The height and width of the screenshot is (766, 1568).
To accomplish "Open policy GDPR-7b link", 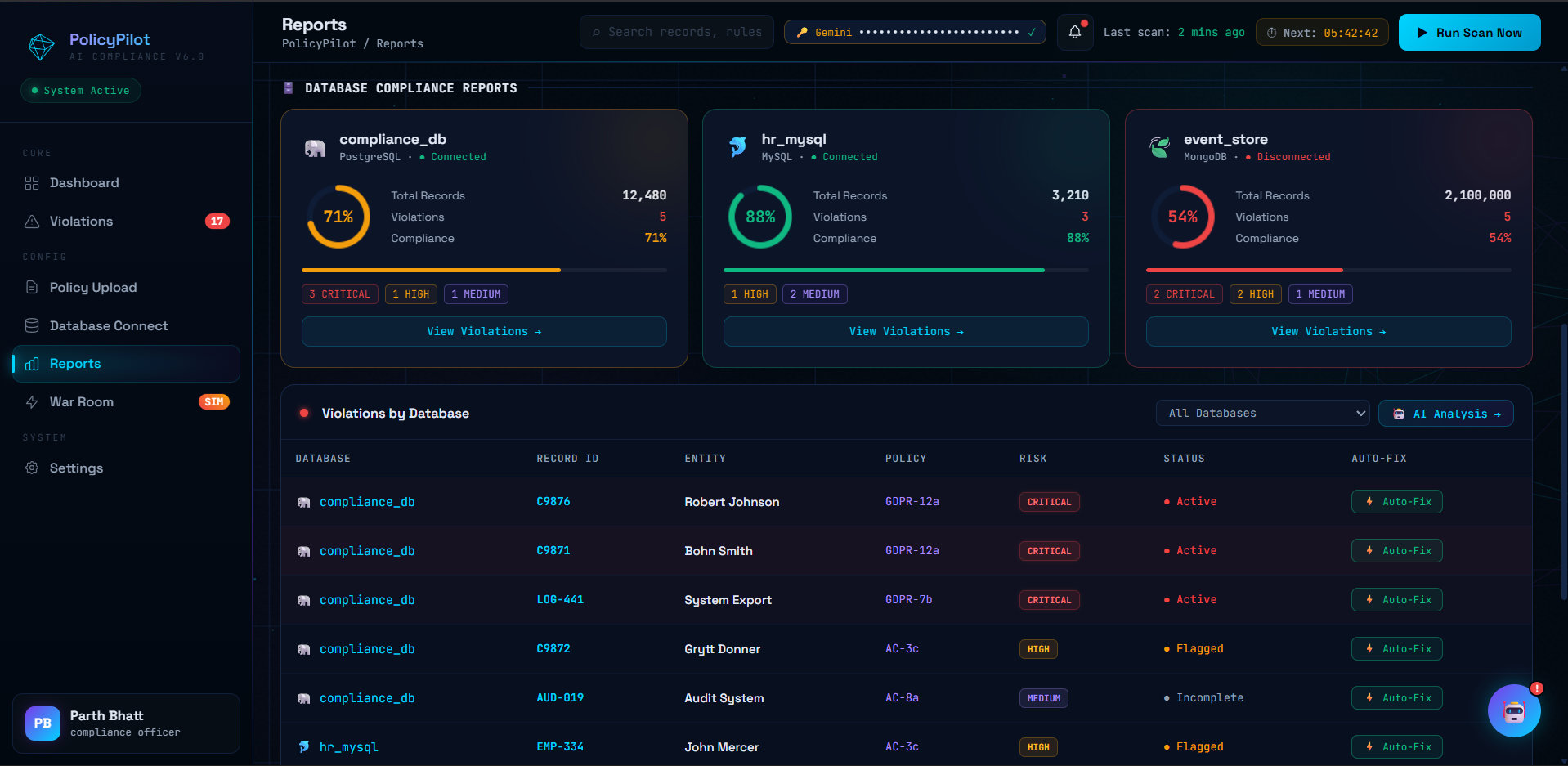I will [909, 600].
